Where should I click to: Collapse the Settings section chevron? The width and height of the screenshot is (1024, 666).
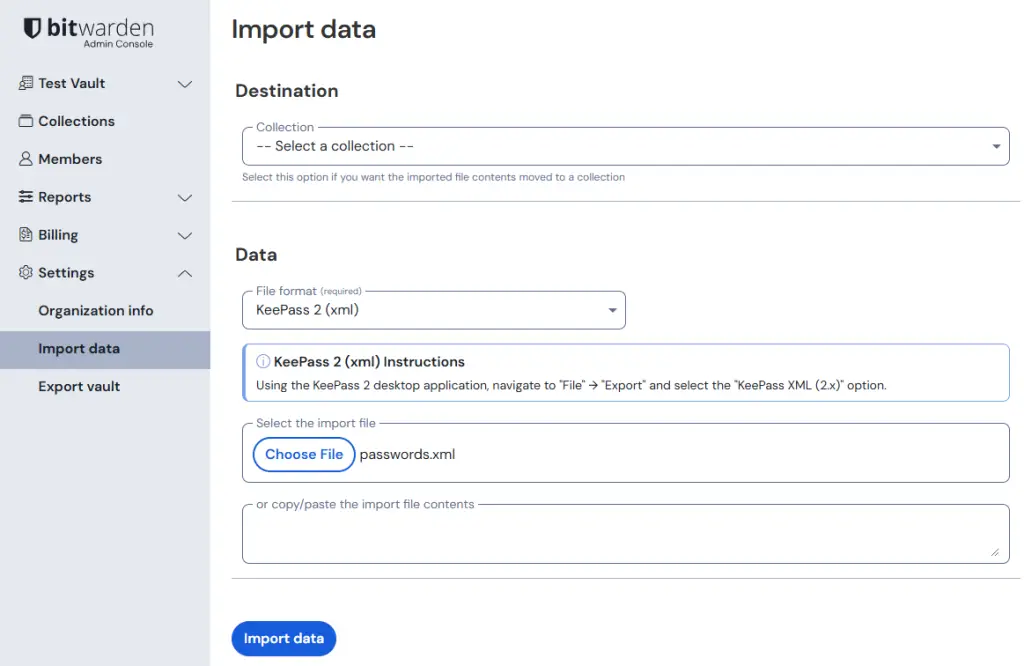(x=185, y=273)
